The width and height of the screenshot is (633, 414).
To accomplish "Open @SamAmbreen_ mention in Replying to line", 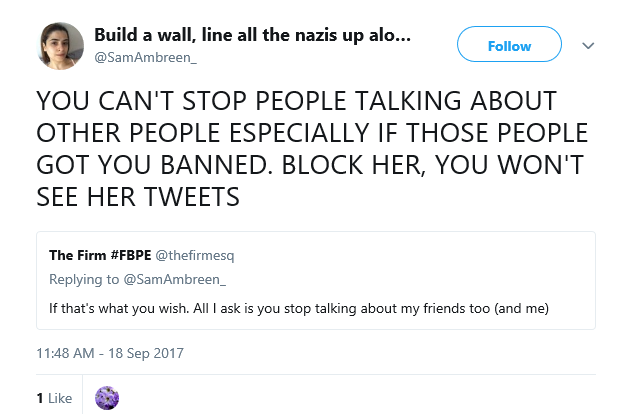I will pyautogui.click(x=174, y=279).
